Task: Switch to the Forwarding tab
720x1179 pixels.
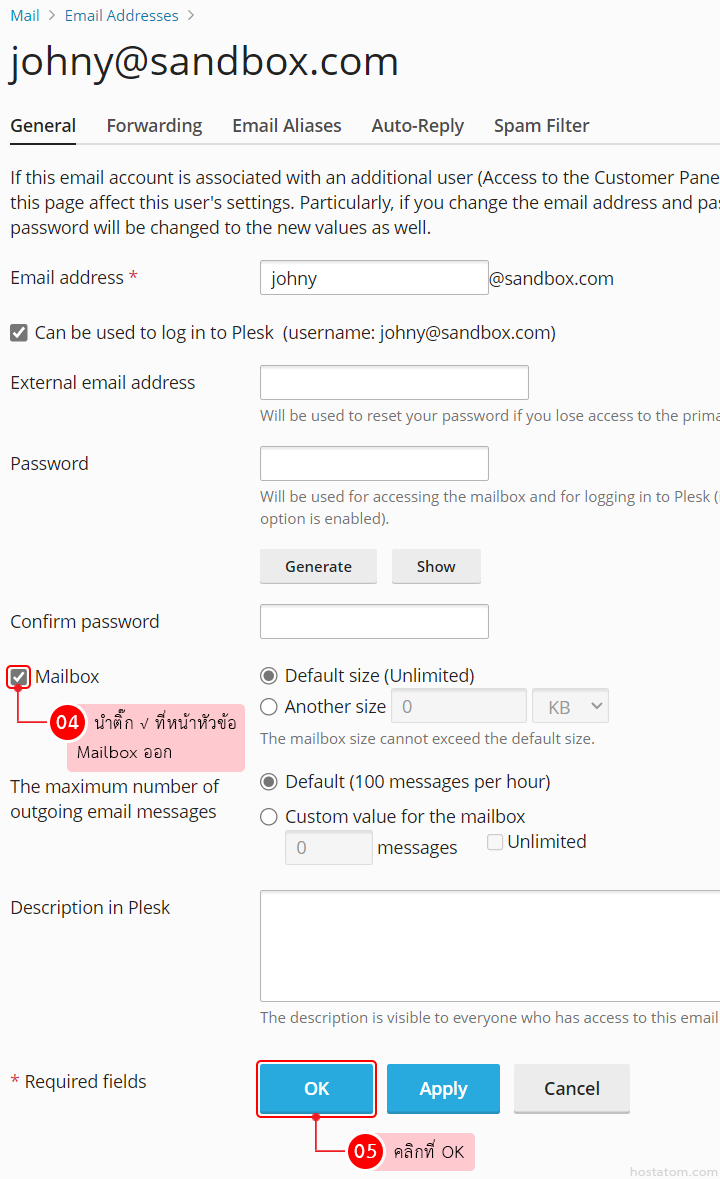Action: (154, 126)
